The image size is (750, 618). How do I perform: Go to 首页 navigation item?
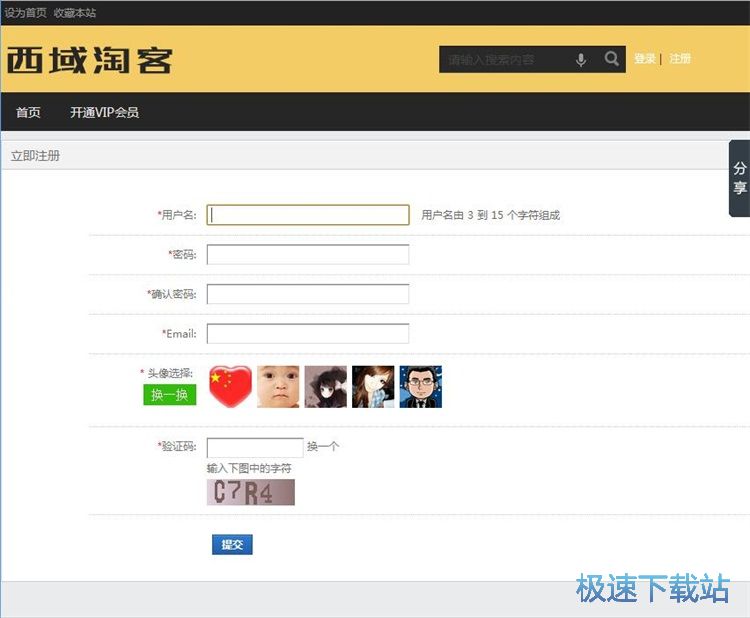coord(28,112)
